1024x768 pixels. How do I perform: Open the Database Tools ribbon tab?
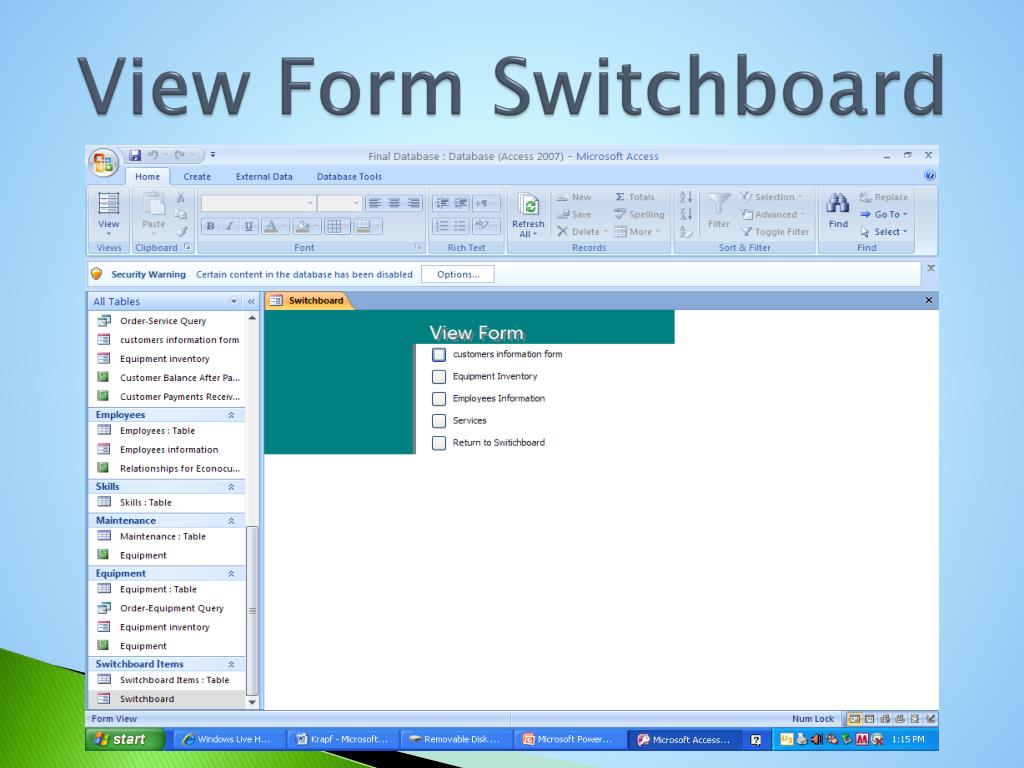tap(349, 176)
